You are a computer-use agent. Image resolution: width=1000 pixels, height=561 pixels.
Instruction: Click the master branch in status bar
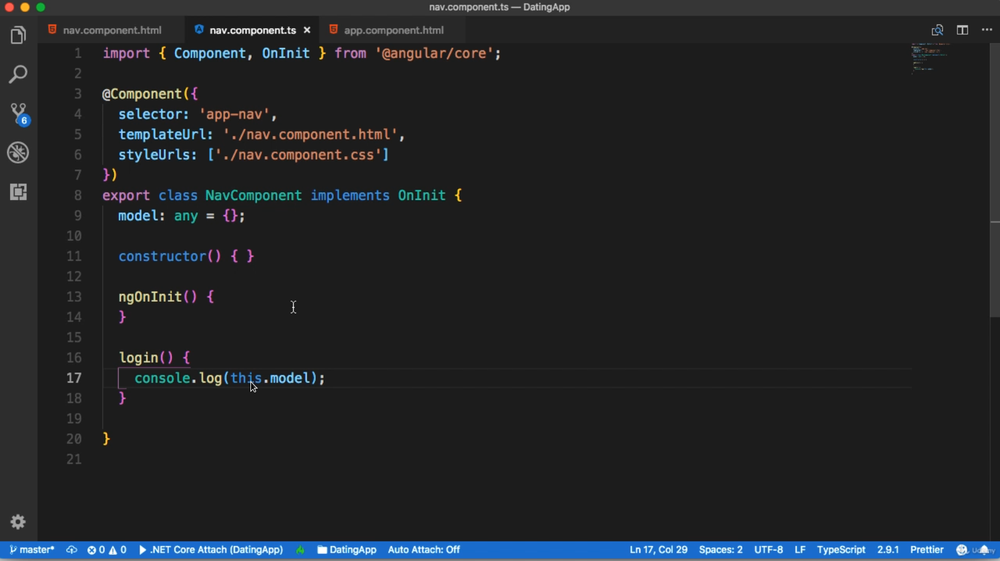[32, 550]
